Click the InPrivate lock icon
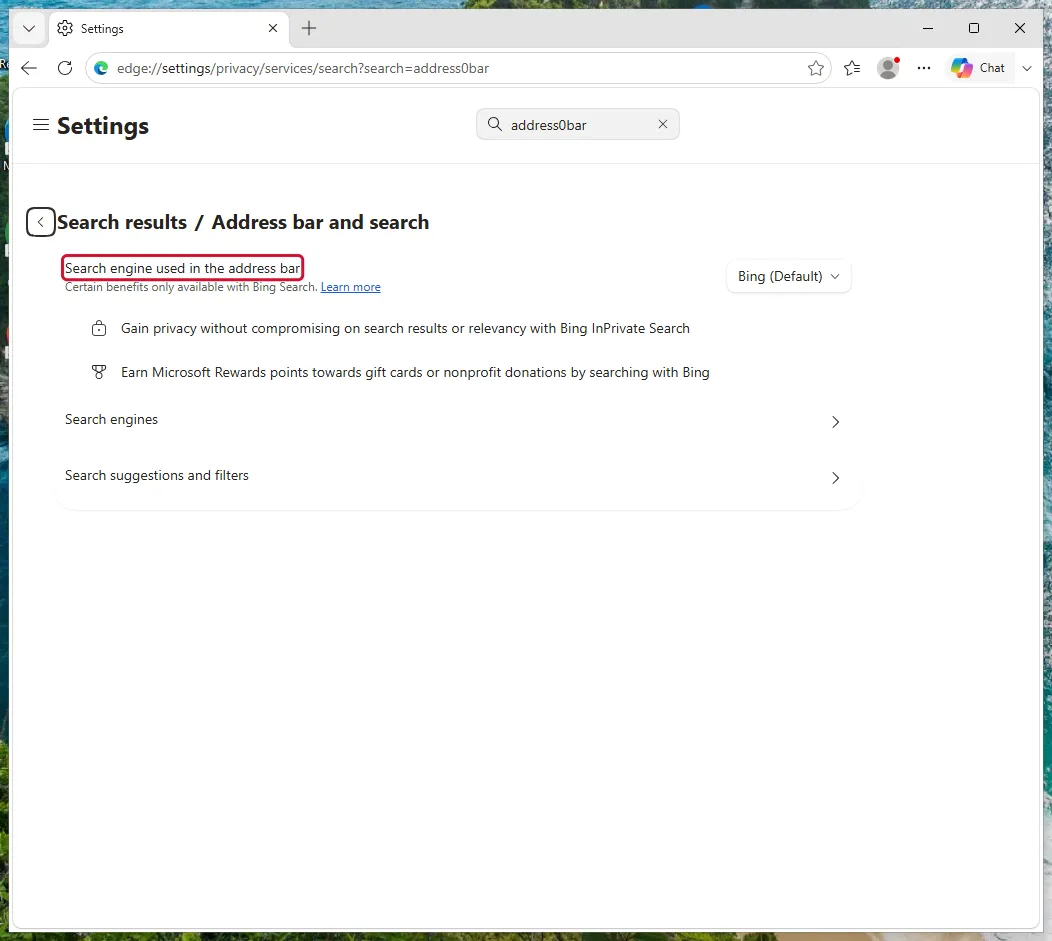This screenshot has height=941, width=1052. (99, 329)
